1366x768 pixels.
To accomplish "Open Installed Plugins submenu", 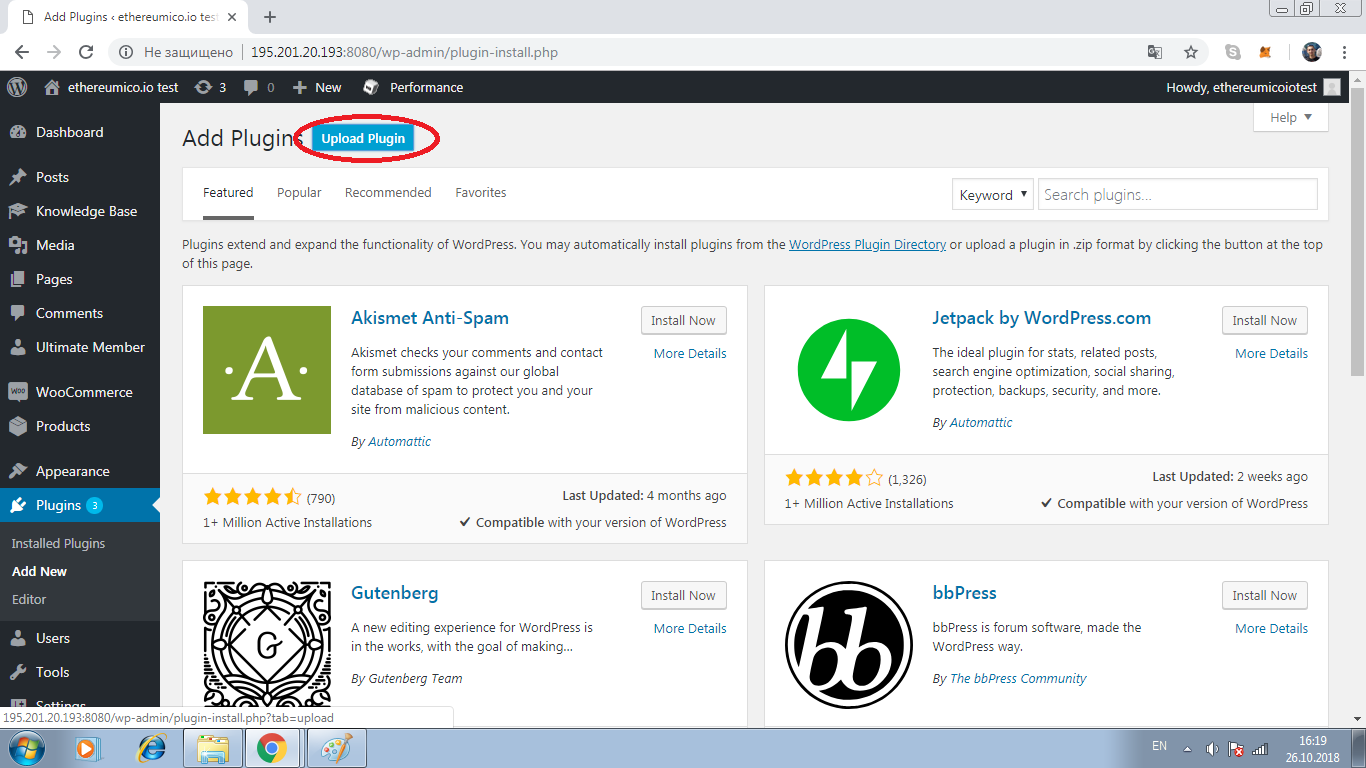I will [x=58, y=543].
